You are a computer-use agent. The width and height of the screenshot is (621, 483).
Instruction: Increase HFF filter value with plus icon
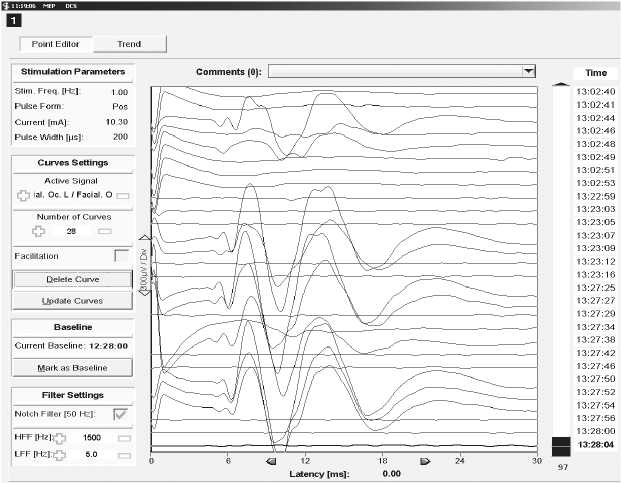click(59, 438)
